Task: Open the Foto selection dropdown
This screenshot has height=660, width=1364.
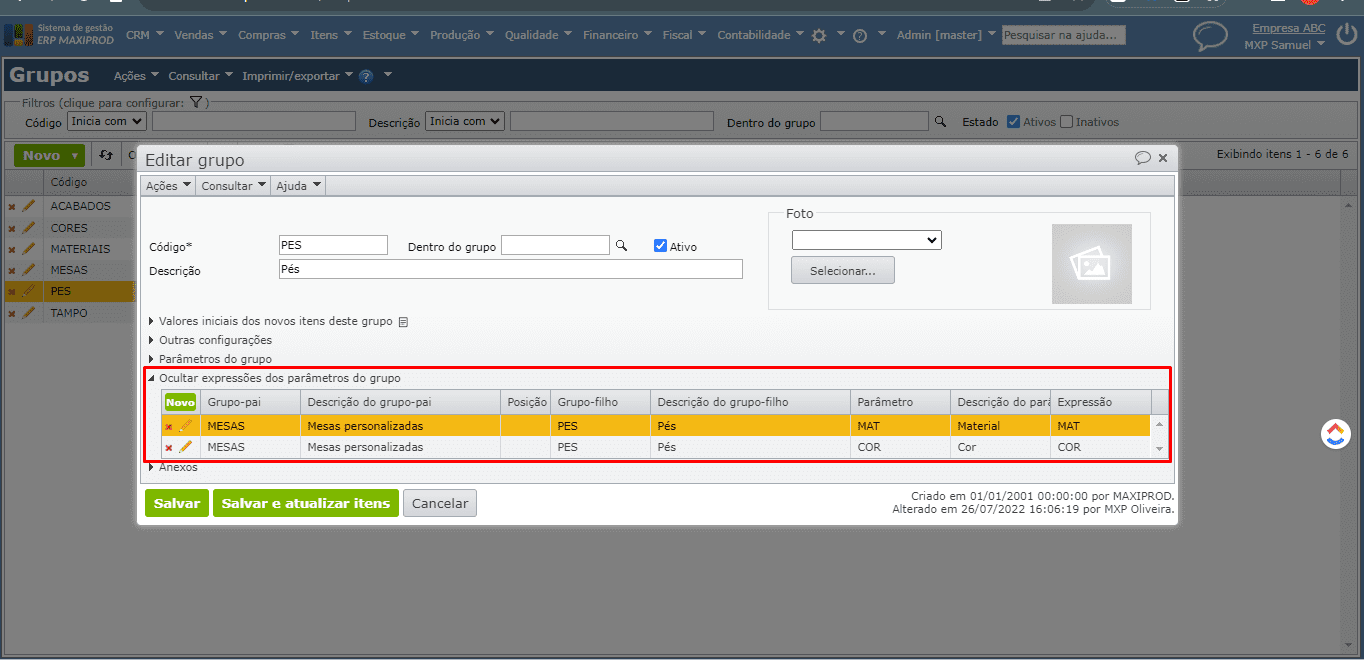Action: pyautogui.click(x=867, y=240)
